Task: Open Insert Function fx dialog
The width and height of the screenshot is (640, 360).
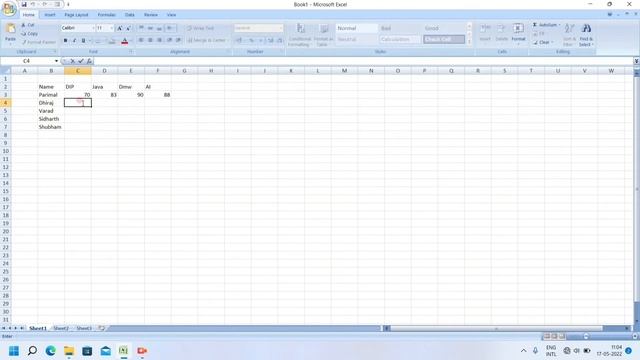Action: pos(89,61)
